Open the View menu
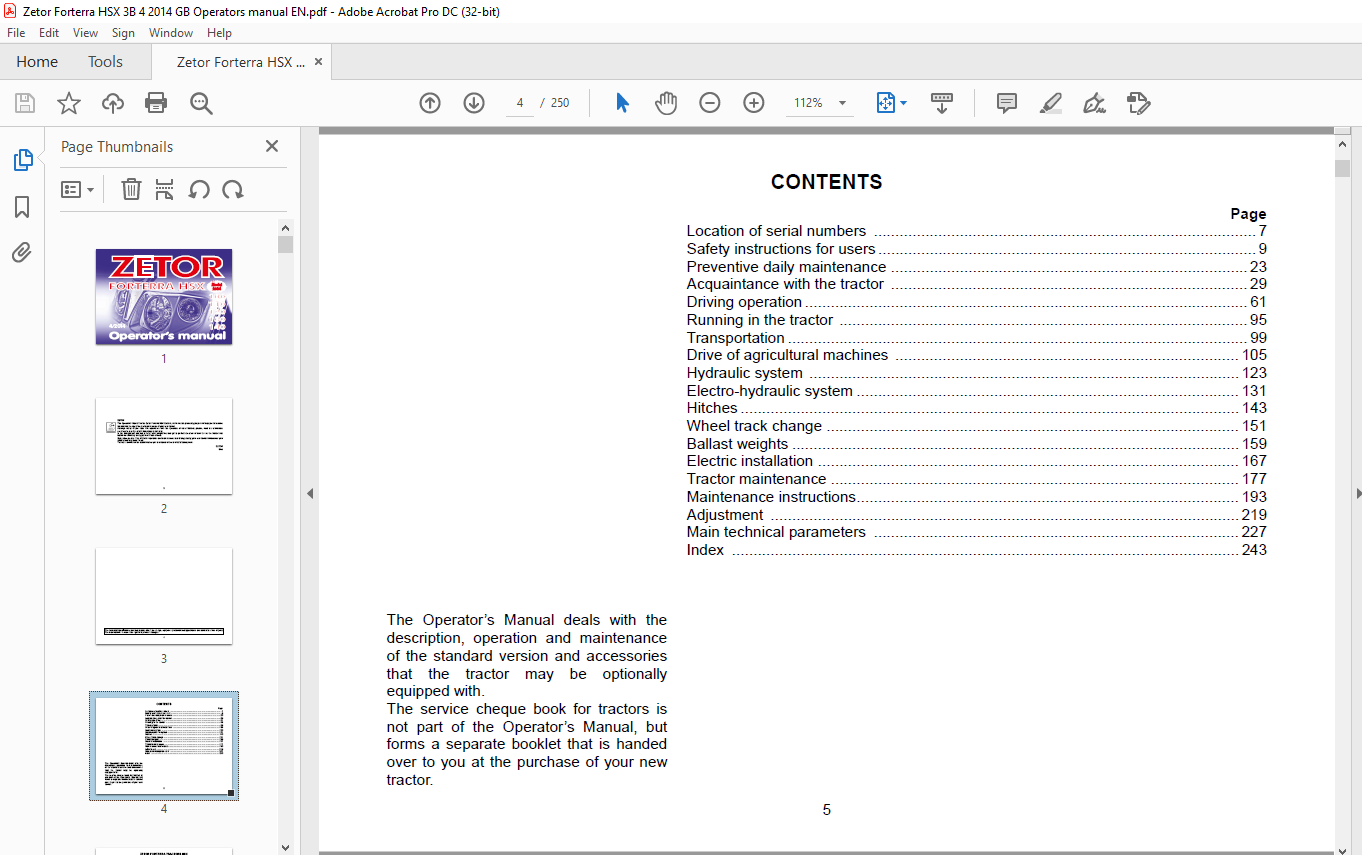This screenshot has width=1362, height=855. coord(86,33)
